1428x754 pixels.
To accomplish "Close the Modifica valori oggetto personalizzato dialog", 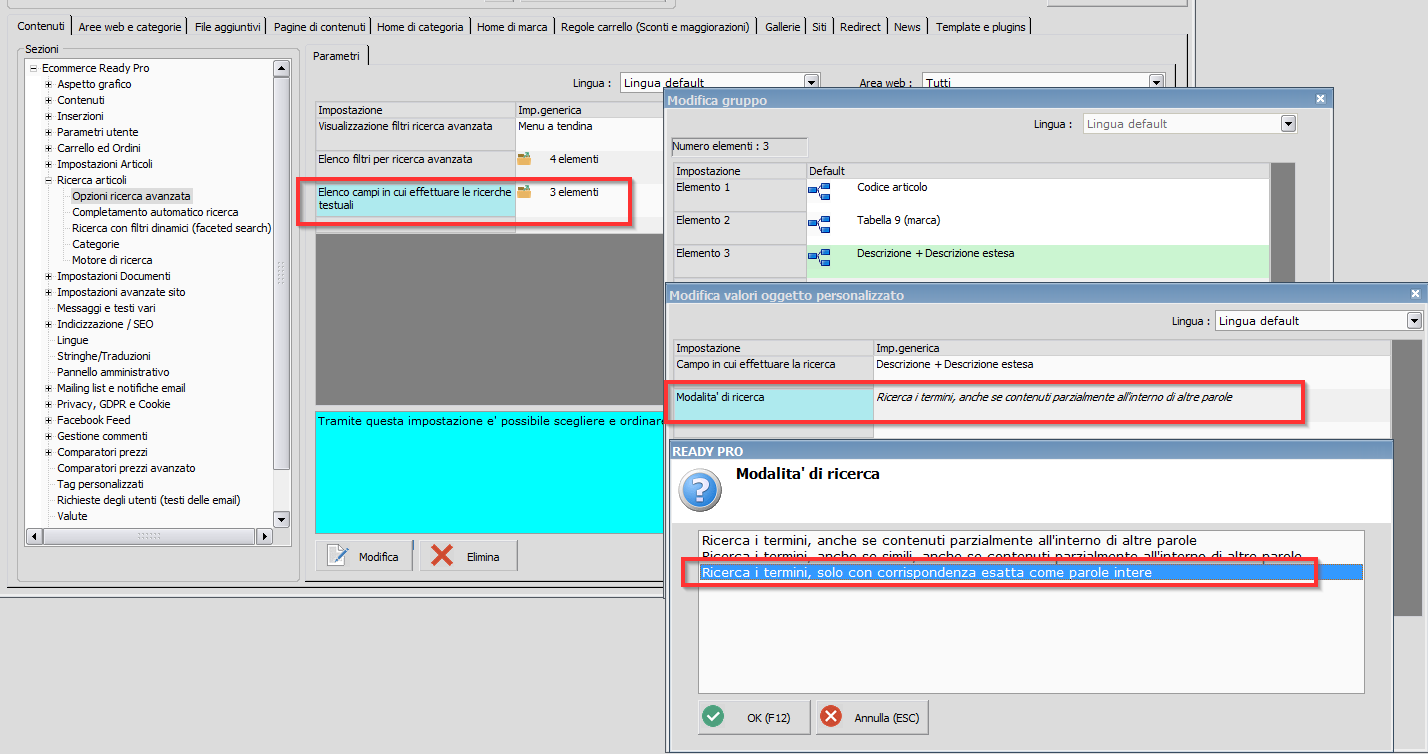I will [x=1415, y=294].
